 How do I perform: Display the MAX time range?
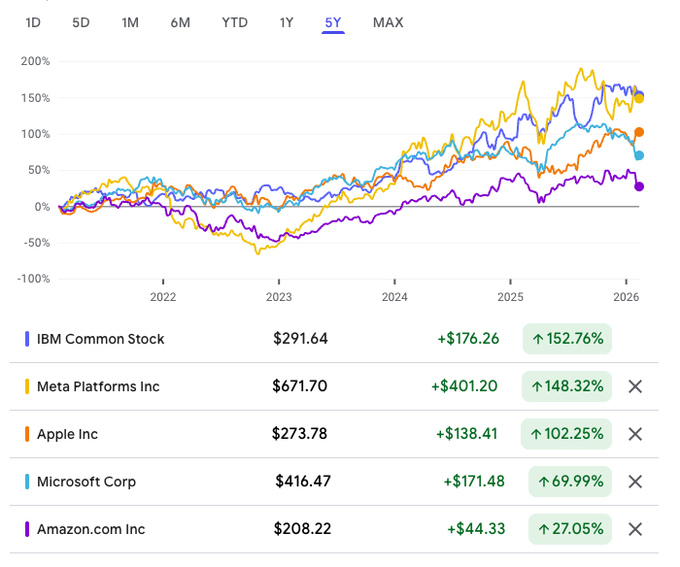(388, 22)
